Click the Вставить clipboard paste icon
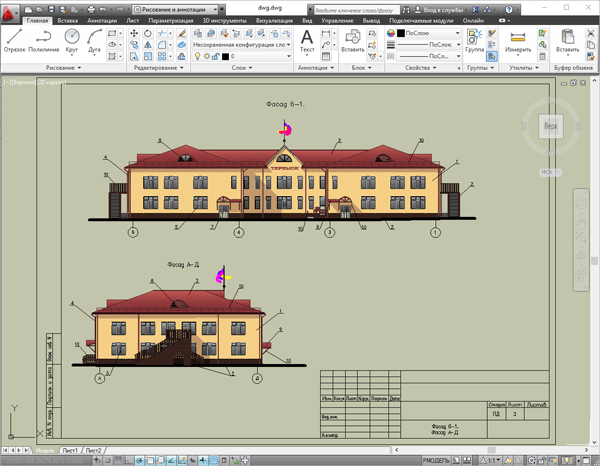The width and height of the screenshot is (600, 466). (x=567, y=41)
